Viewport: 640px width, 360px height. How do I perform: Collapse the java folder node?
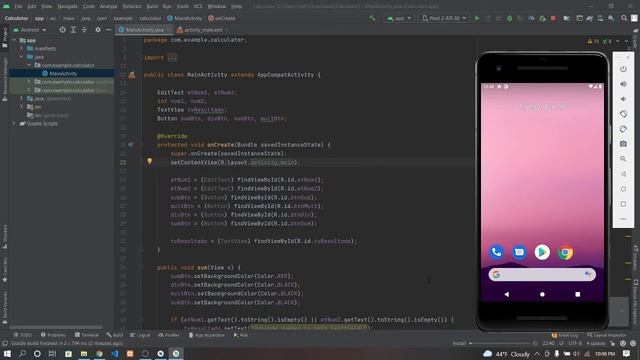(x=22, y=57)
